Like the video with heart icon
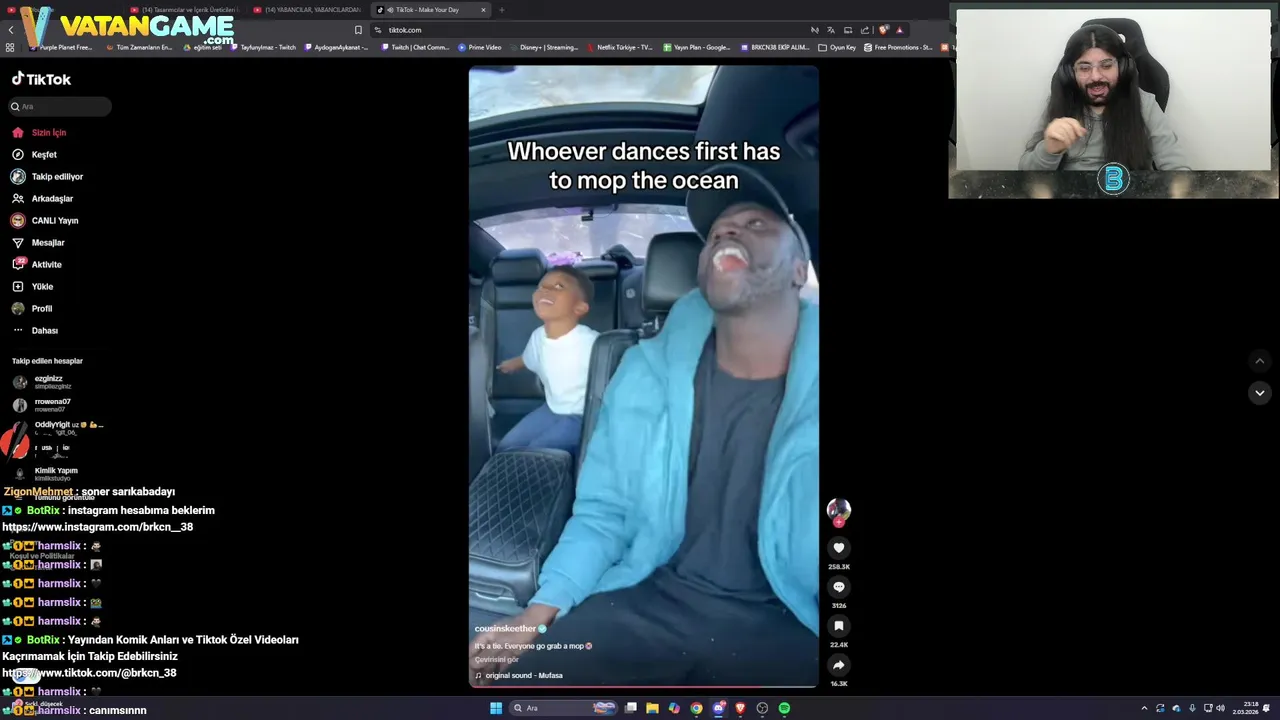Screen dimensions: 1280x720 tap(839, 547)
